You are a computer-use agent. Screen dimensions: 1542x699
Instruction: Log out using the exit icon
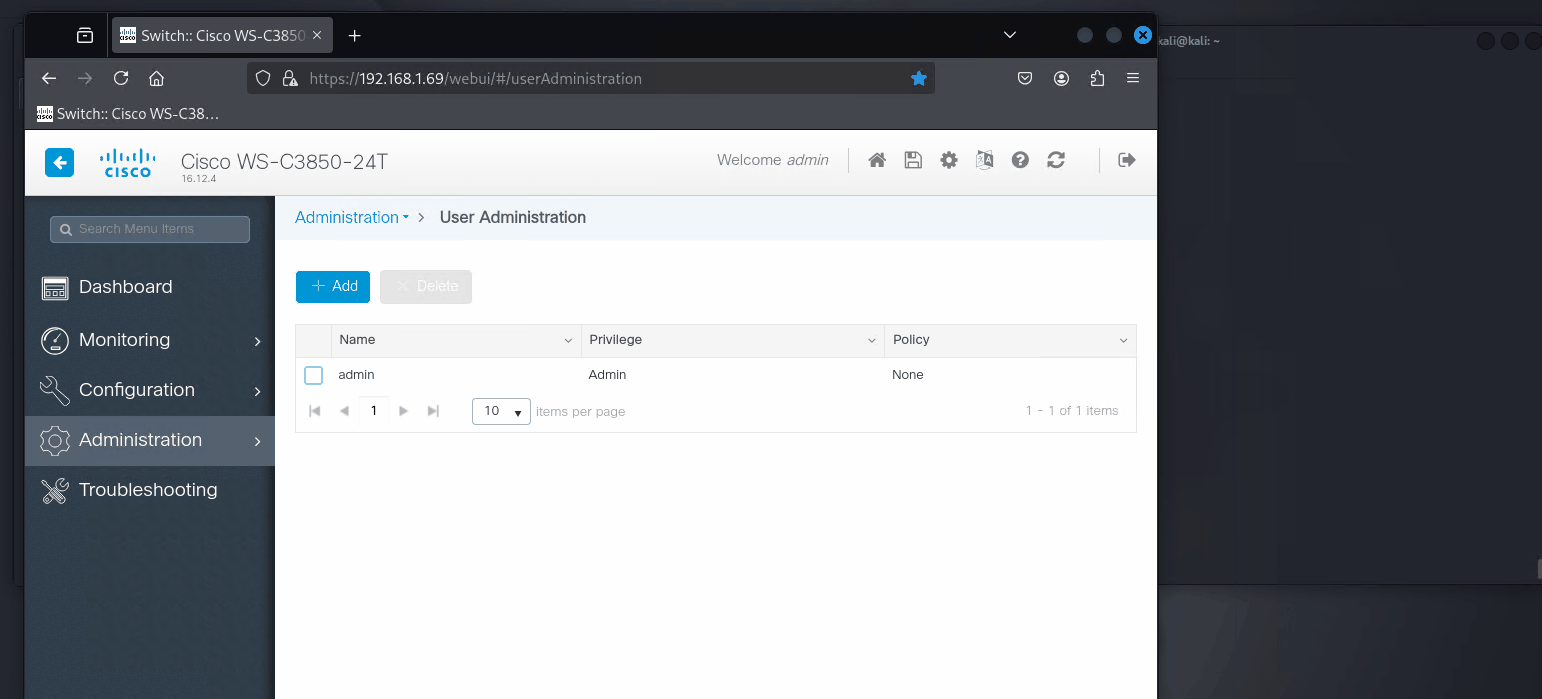coord(1127,160)
